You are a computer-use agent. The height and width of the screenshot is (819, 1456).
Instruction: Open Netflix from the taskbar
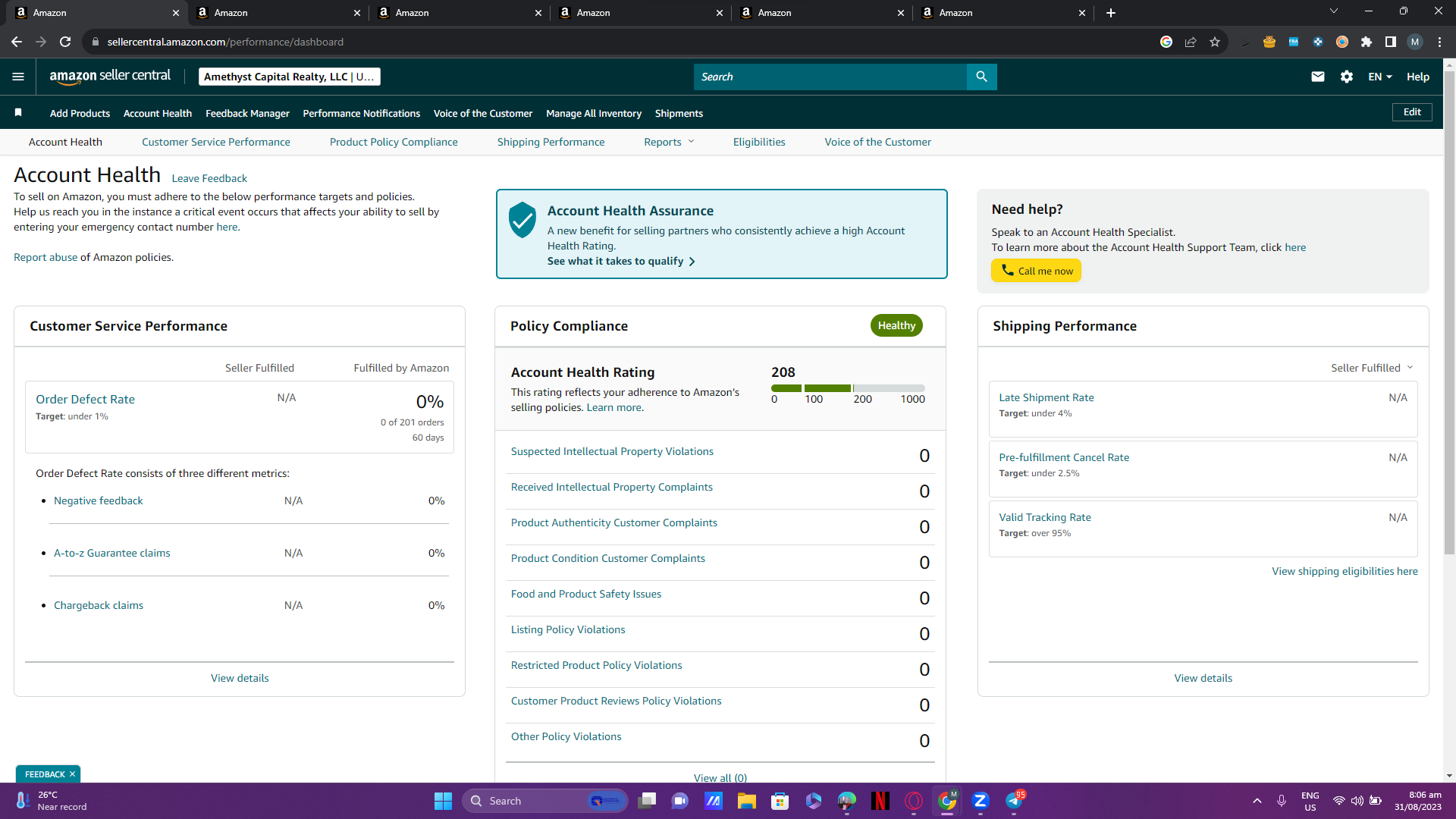pos(880,801)
